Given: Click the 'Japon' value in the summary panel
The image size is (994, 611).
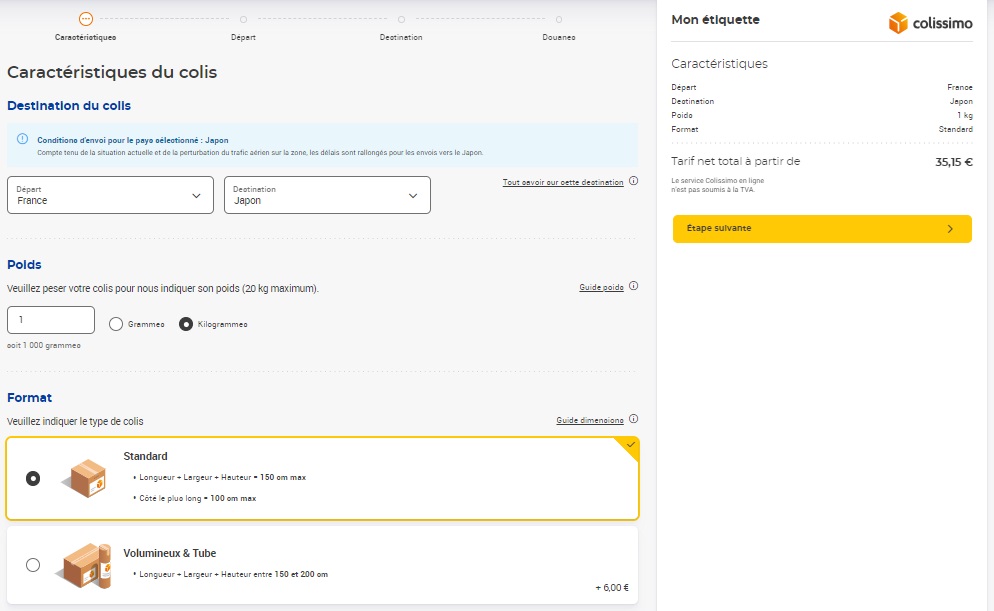Looking at the screenshot, I should pos(961,101).
